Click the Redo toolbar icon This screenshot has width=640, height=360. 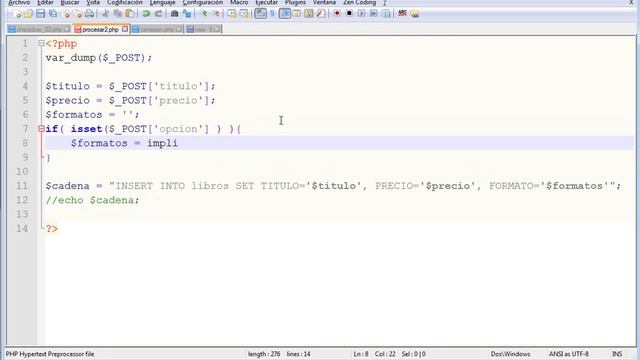(158, 14)
